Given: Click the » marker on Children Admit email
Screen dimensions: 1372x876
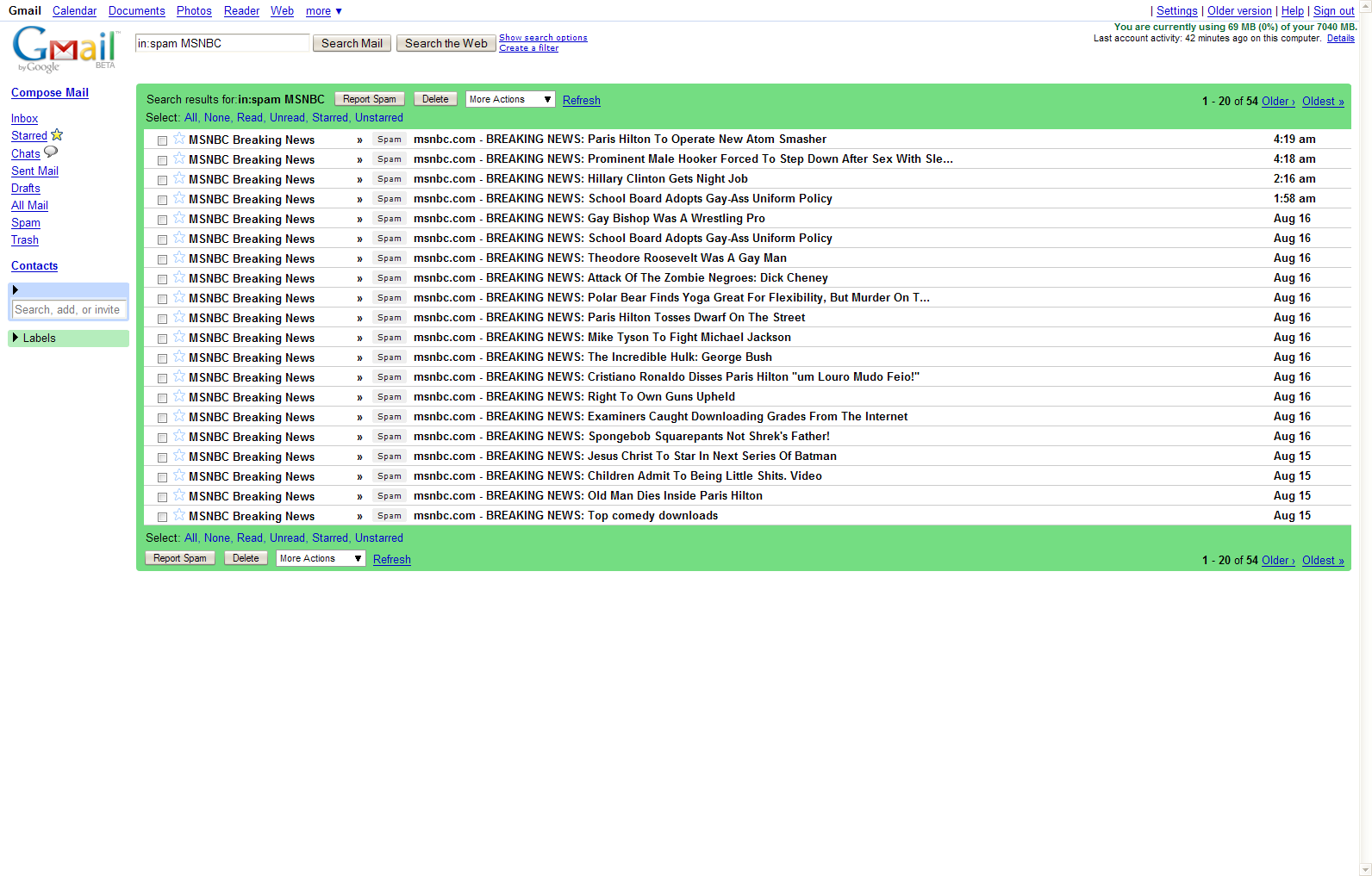Looking at the screenshot, I should (359, 476).
